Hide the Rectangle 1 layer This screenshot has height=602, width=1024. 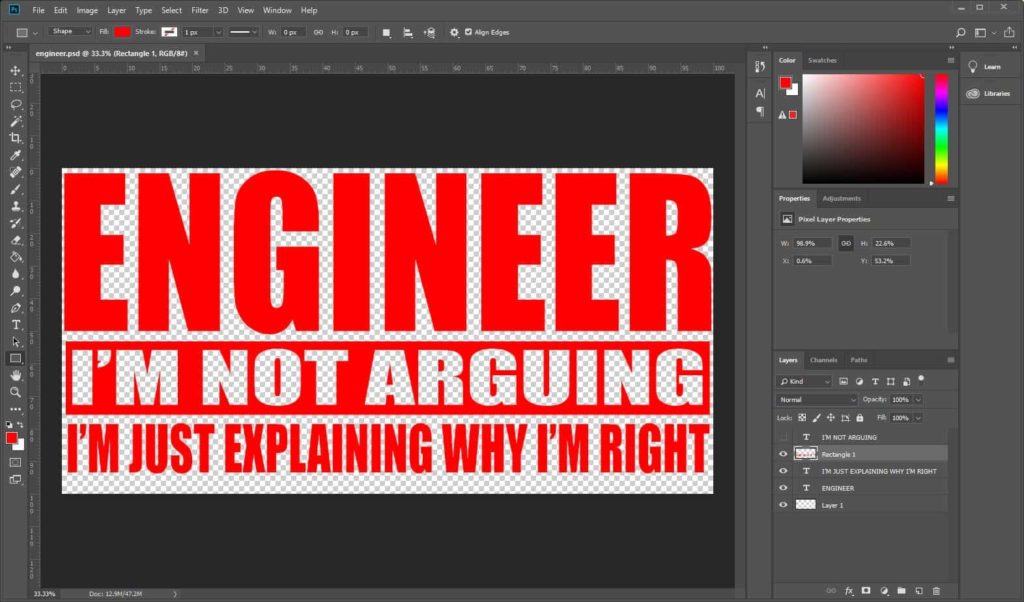click(783, 454)
